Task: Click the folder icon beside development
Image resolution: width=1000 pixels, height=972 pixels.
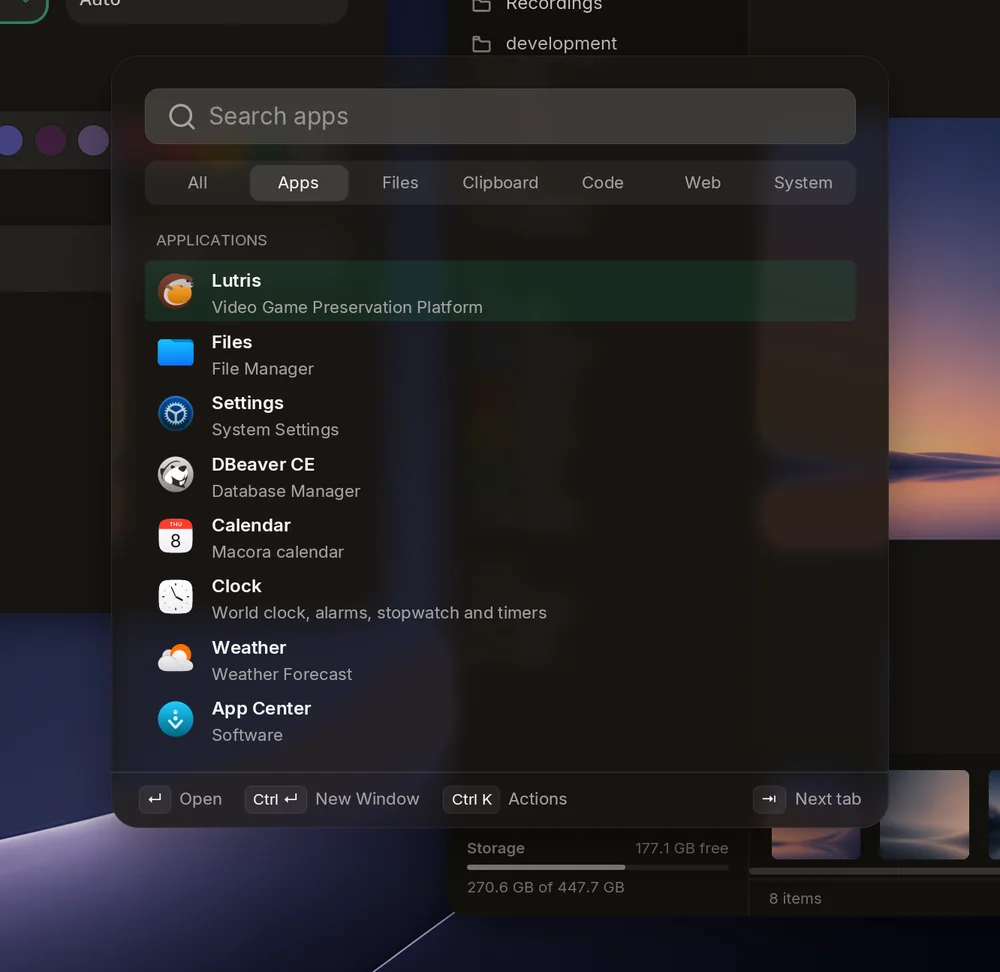Action: click(482, 44)
